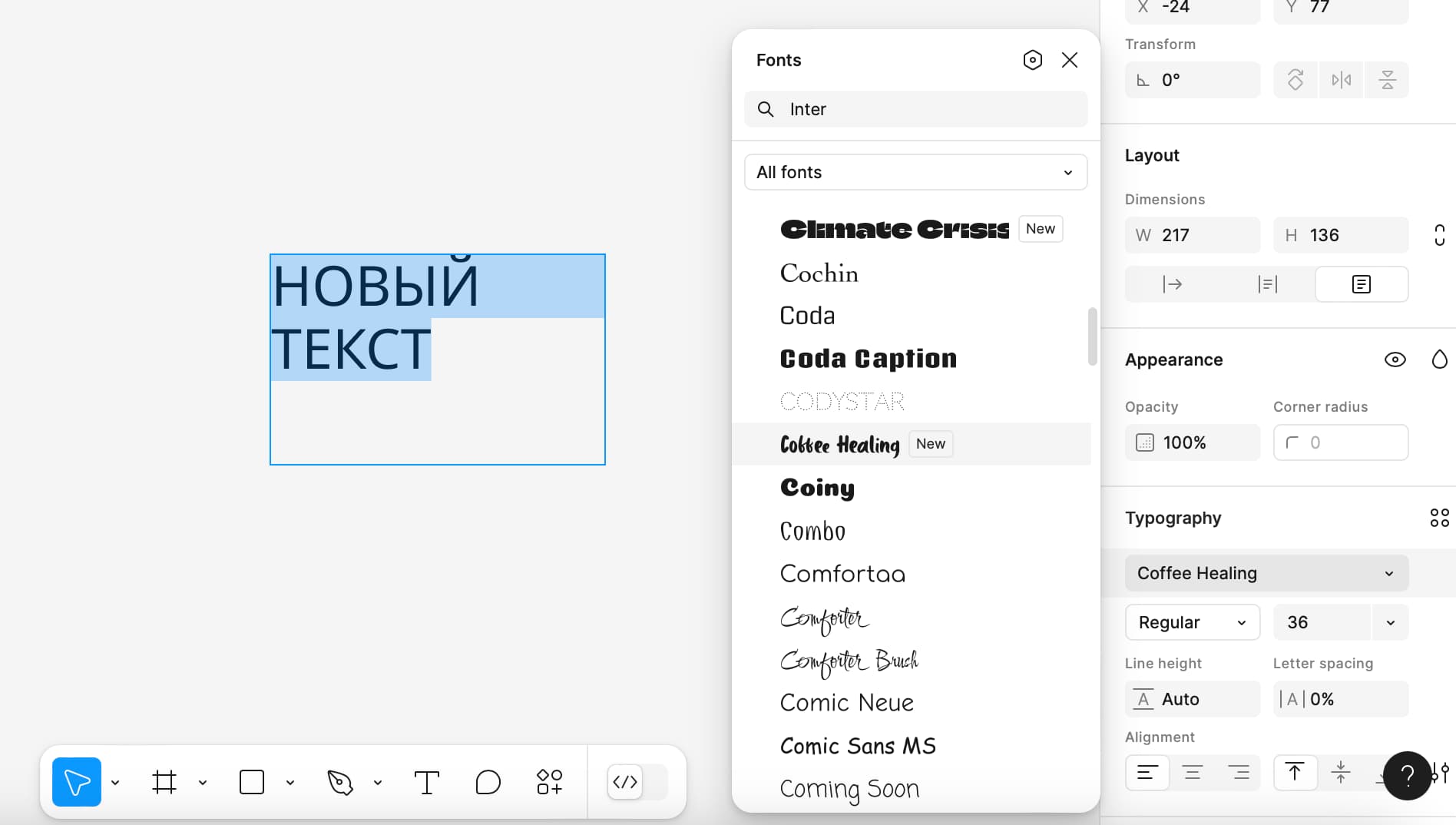
Task: Choose Coda font
Action: tap(912, 316)
